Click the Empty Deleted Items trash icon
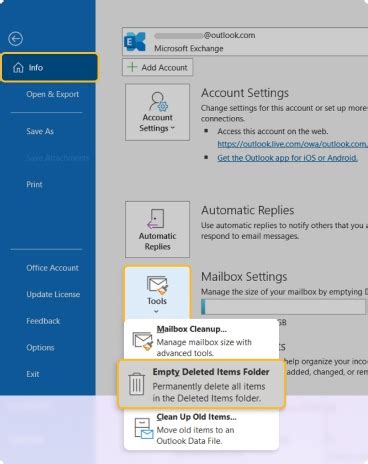This screenshot has height=464, width=368. [137, 384]
